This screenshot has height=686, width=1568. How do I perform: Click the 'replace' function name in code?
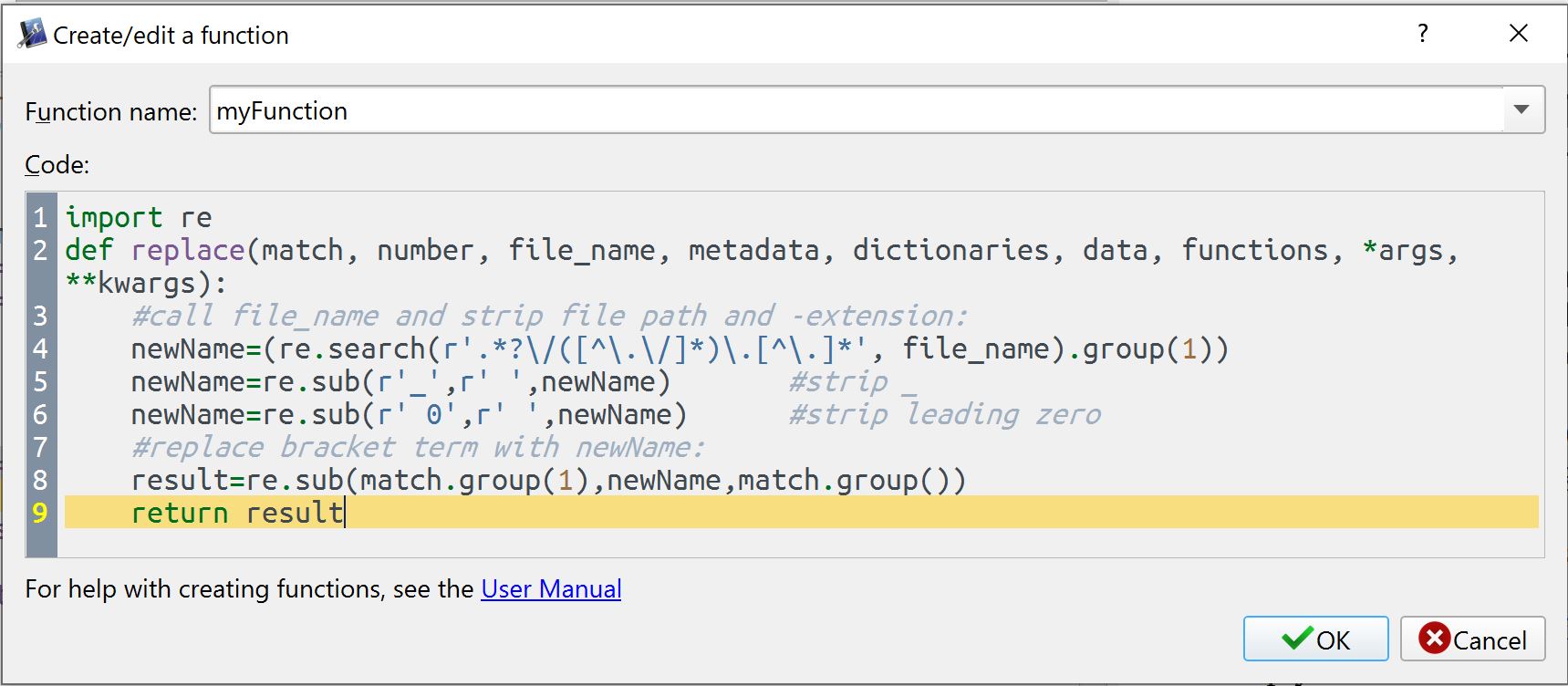188,251
